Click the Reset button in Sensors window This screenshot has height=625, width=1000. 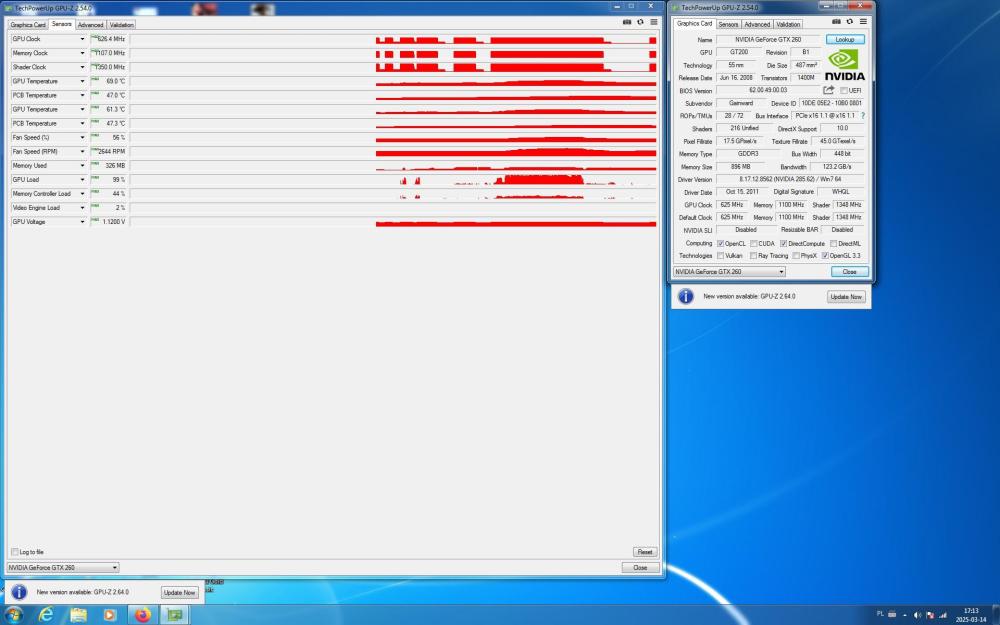645,552
